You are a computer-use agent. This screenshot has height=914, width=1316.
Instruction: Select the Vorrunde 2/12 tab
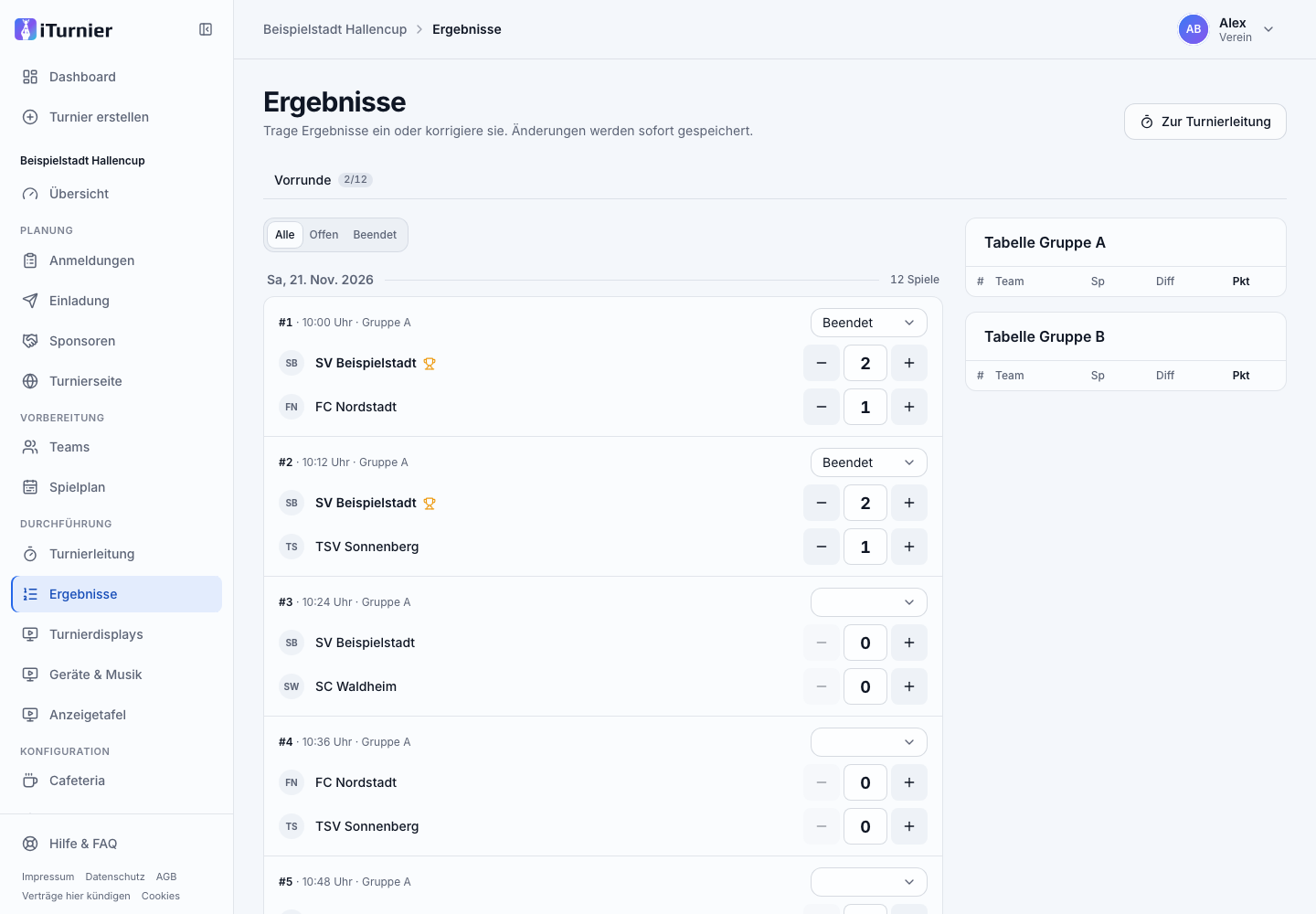pyautogui.click(x=323, y=180)
